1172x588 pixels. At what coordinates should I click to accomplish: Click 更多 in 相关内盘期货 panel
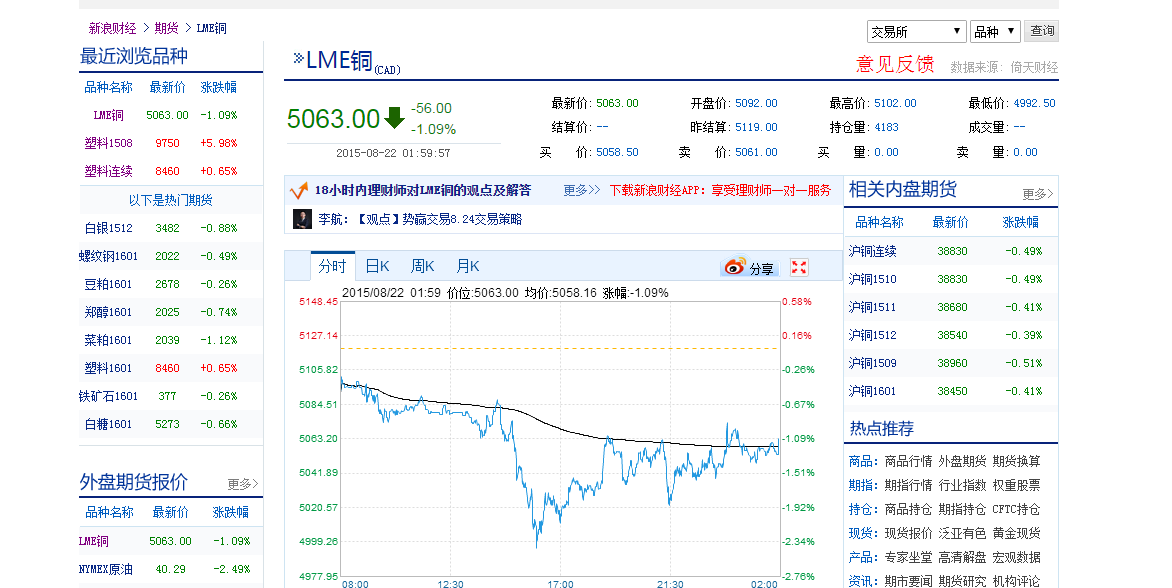[1037, 194]
